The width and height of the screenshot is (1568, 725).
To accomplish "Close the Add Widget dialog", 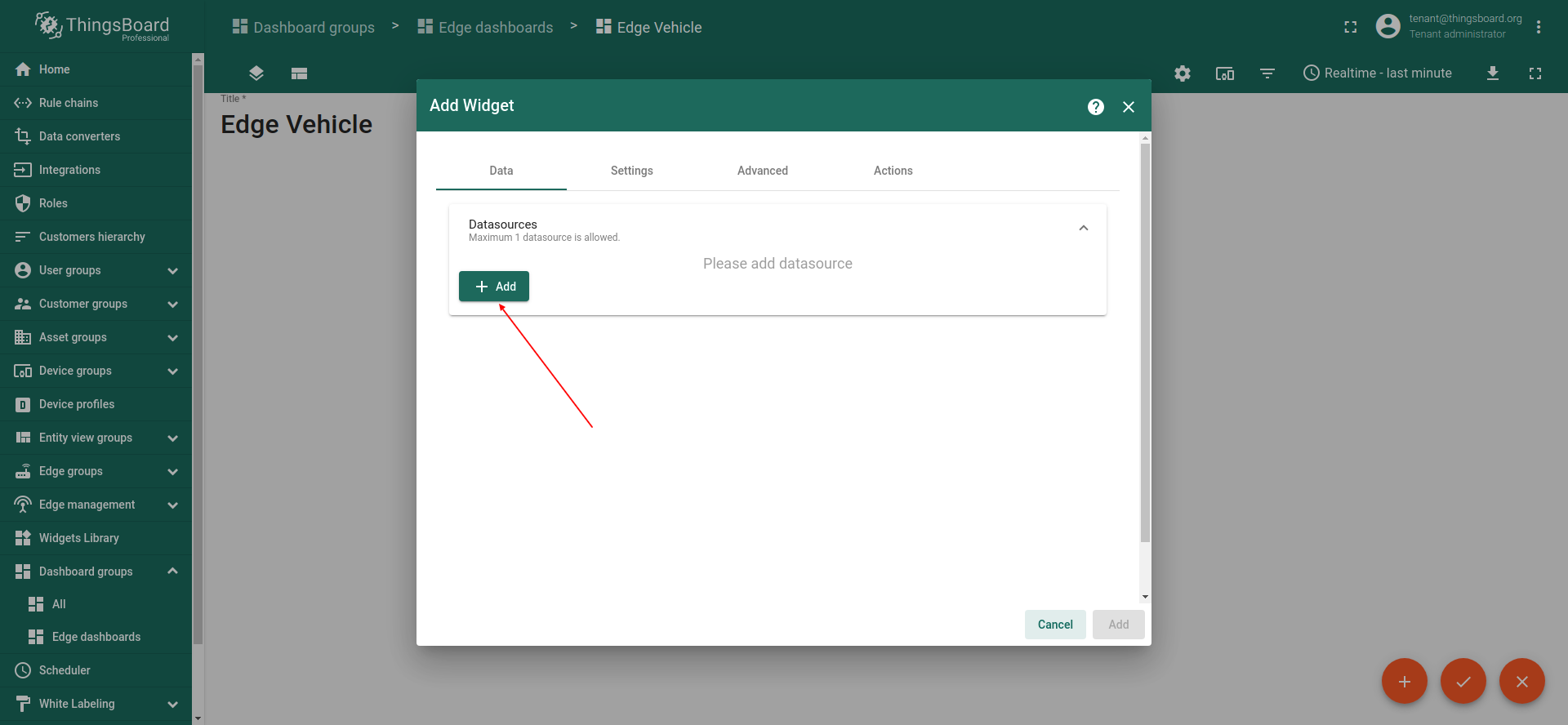I will (1129, 107).
